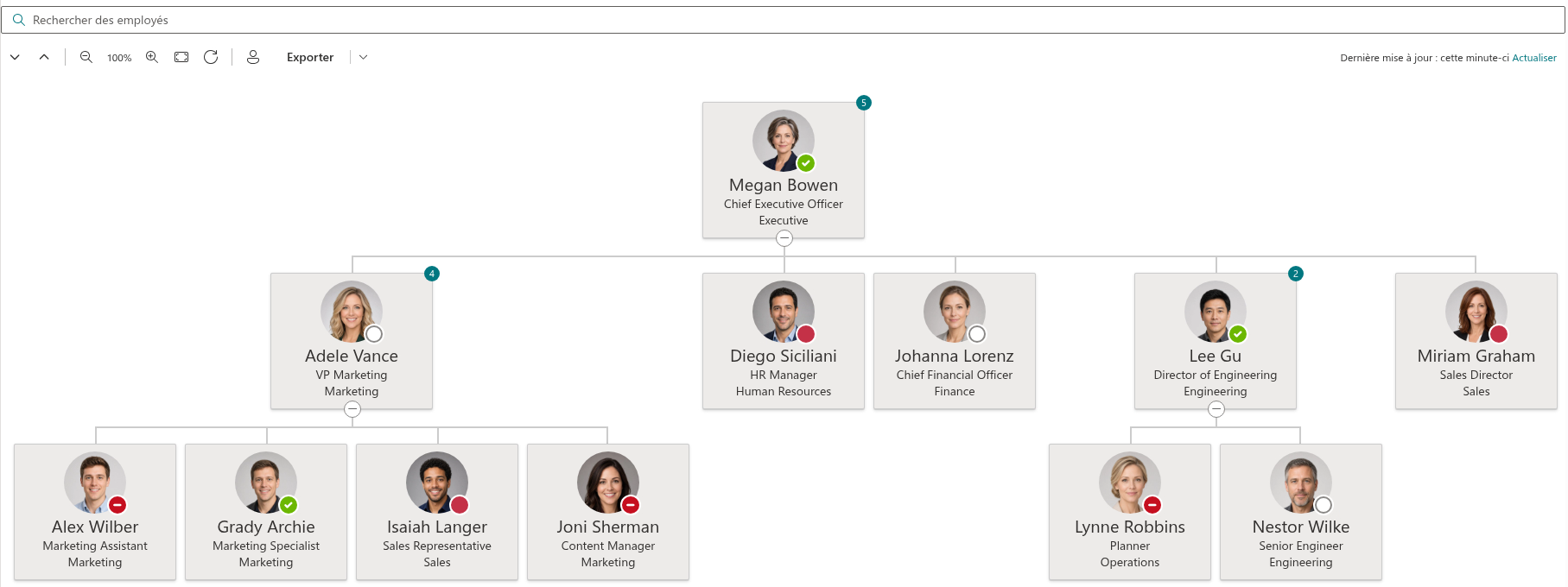Click the Chief Executive Officer title
This screenshot has height=587, width=1568.
[784, 204]
